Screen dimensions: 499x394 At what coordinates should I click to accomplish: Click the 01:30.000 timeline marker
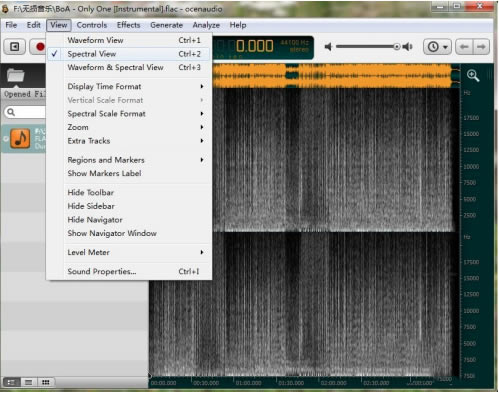pos(291,383)
